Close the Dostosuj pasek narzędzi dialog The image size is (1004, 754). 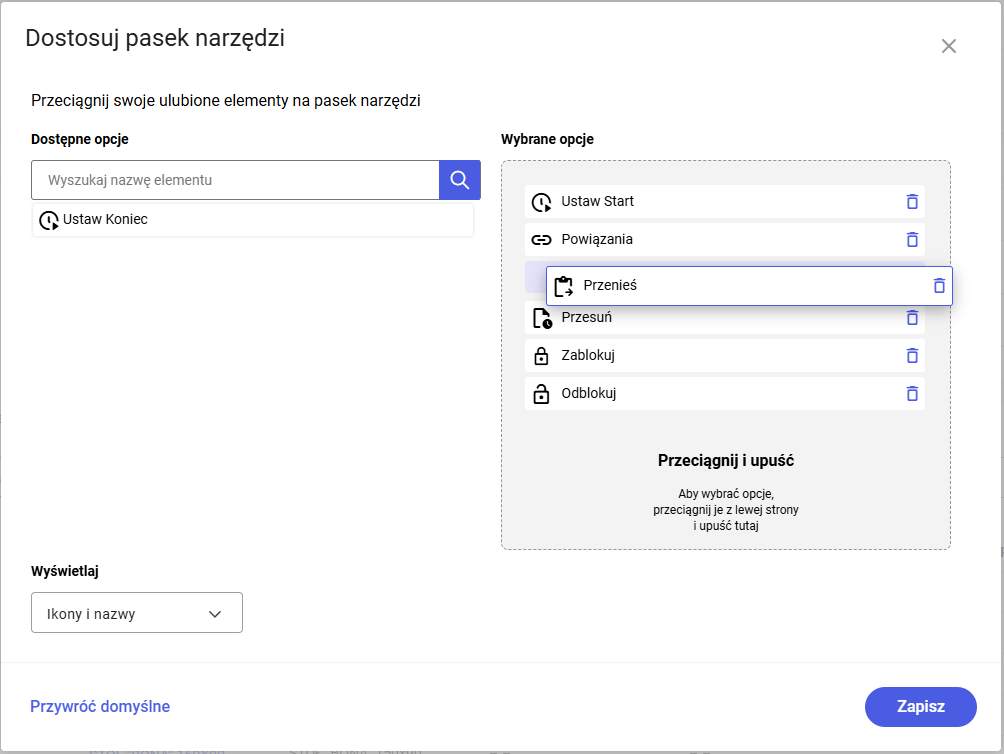click(949, 46)
